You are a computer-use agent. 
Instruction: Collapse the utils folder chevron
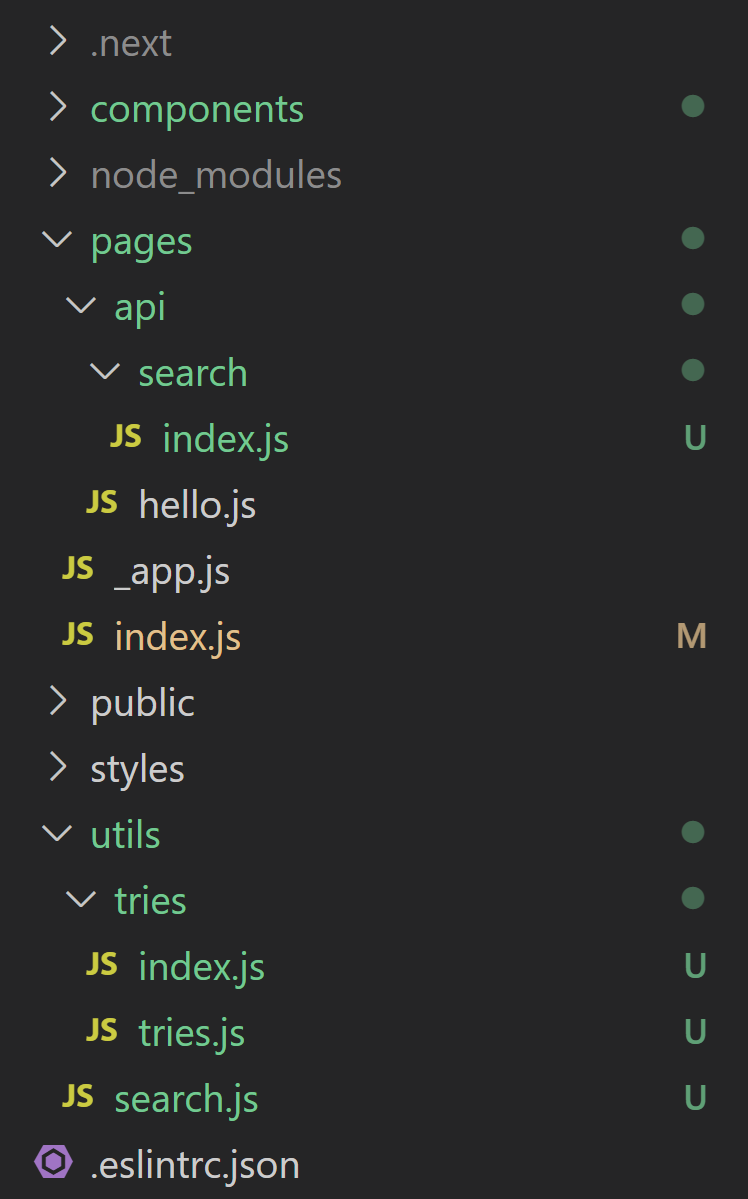(57, 833)
